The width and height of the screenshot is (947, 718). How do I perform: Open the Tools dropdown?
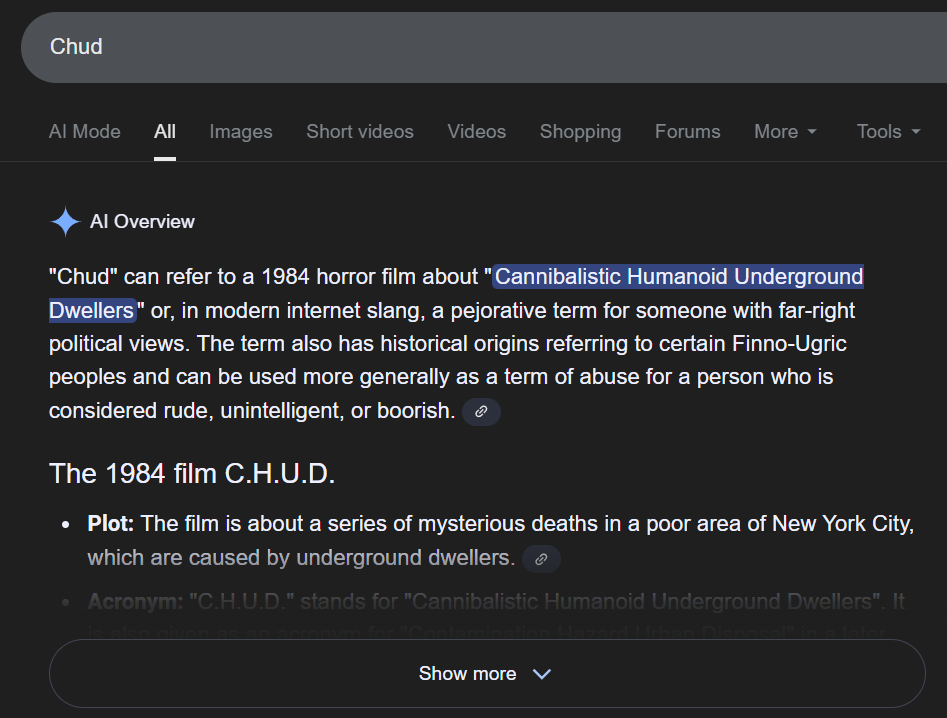(888, 132)
